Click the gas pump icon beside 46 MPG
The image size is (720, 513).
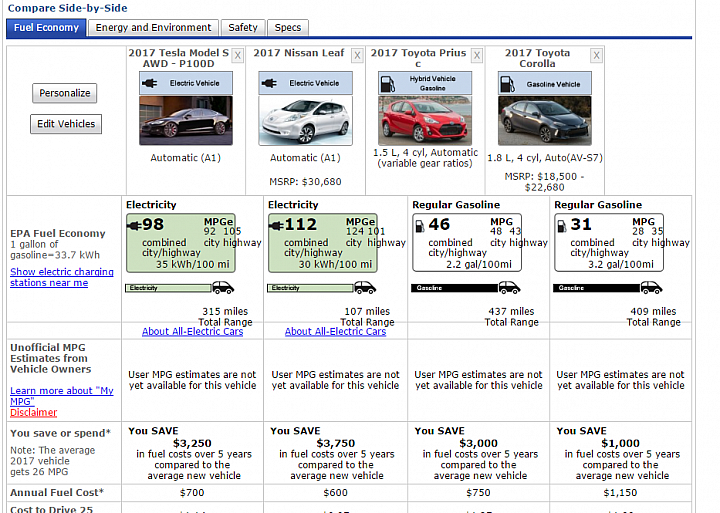pos(420,226)
